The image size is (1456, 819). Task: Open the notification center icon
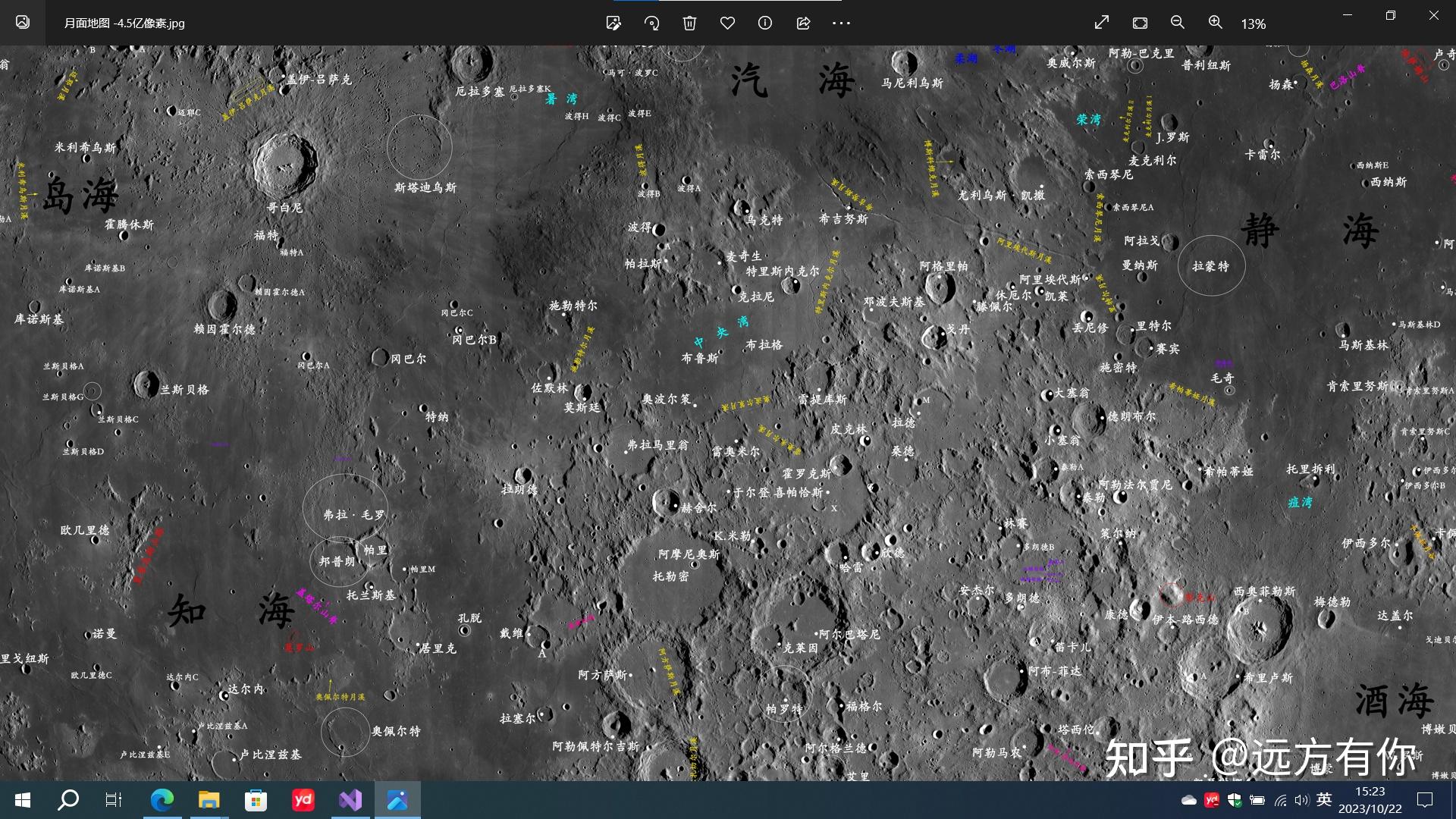[1425, 800]
